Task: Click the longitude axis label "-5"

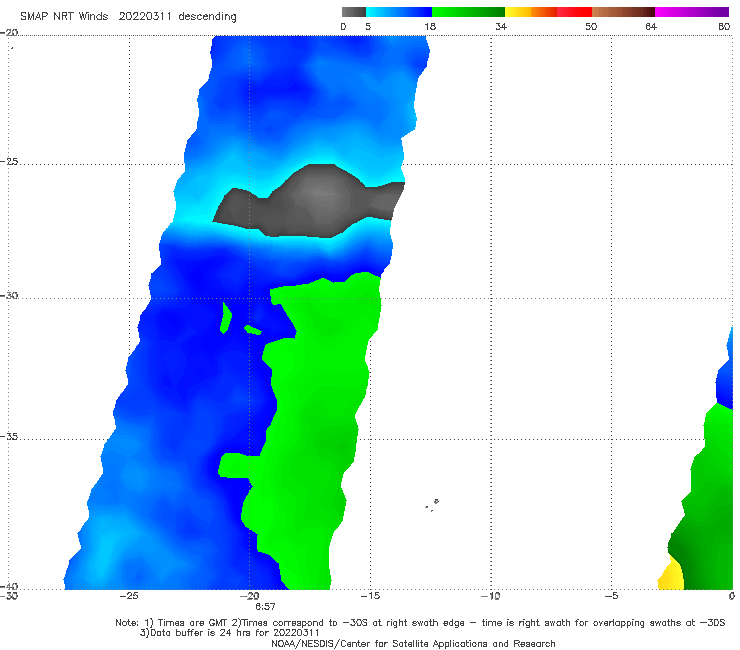Action: [x=611, y=596]
